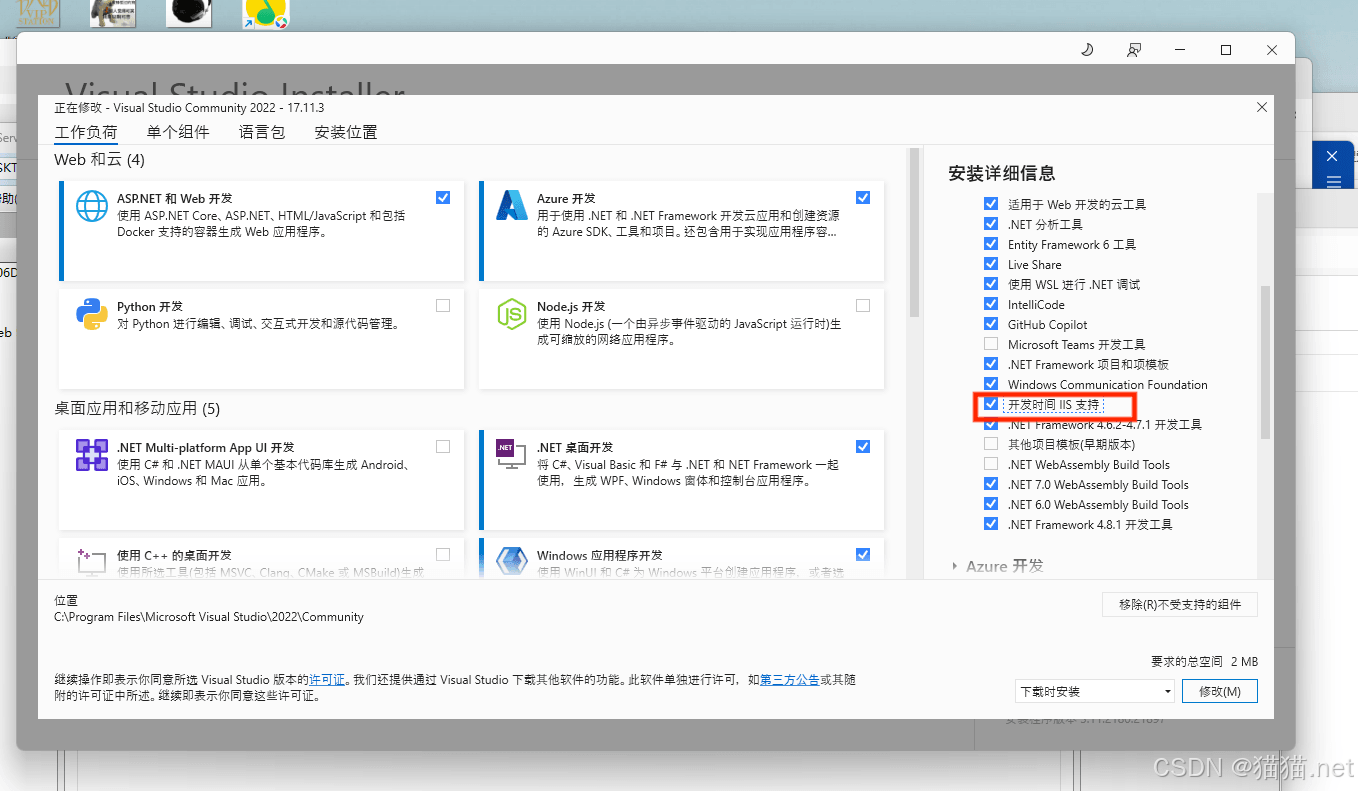1358x791 pixels.
Task: Check the Node.js development workload checkbox
Action: point(863,305)
